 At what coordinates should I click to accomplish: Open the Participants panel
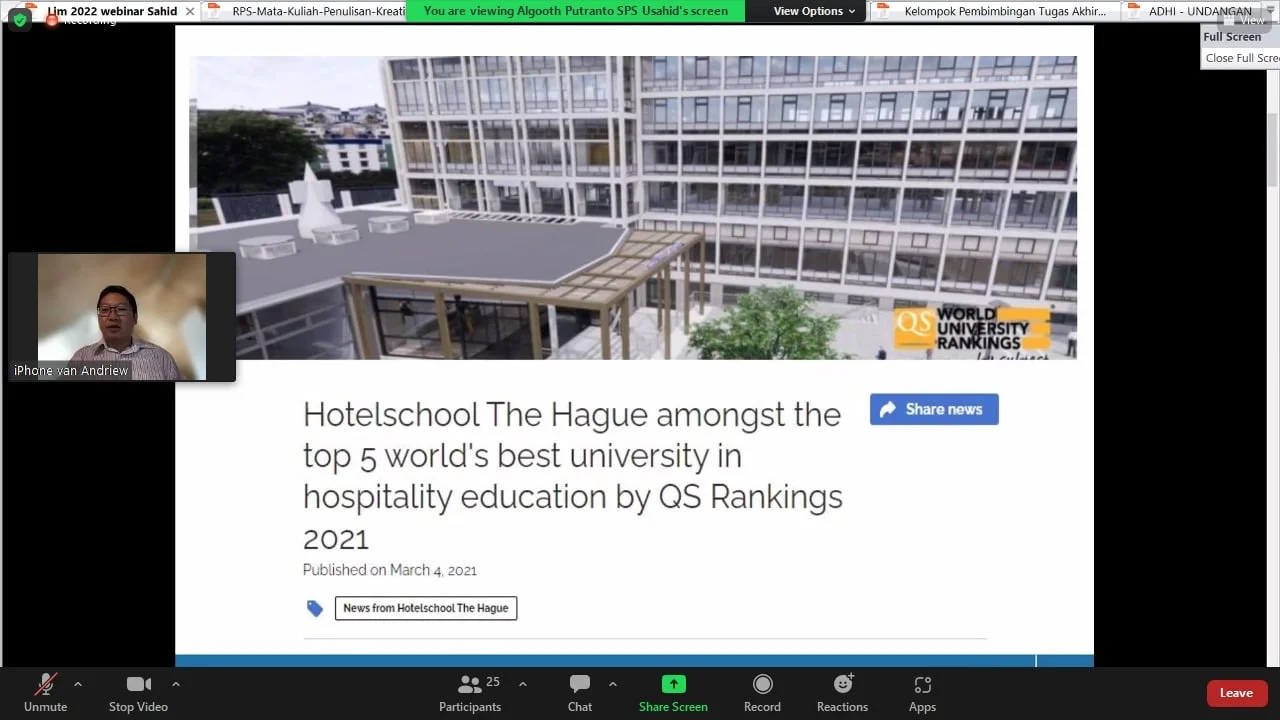click(470, 693)
